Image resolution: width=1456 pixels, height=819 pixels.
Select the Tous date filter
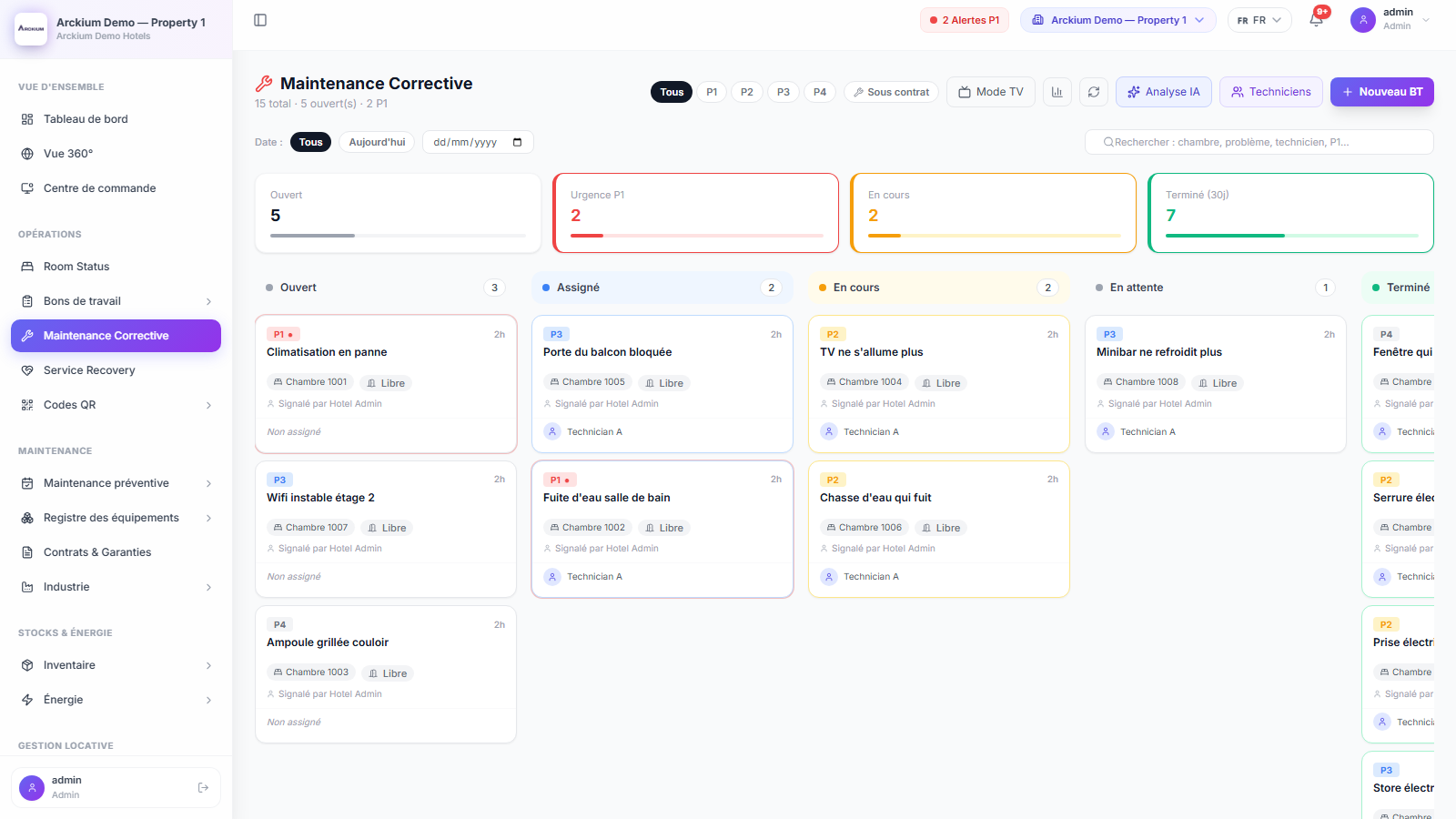click(x=311, y=142)
